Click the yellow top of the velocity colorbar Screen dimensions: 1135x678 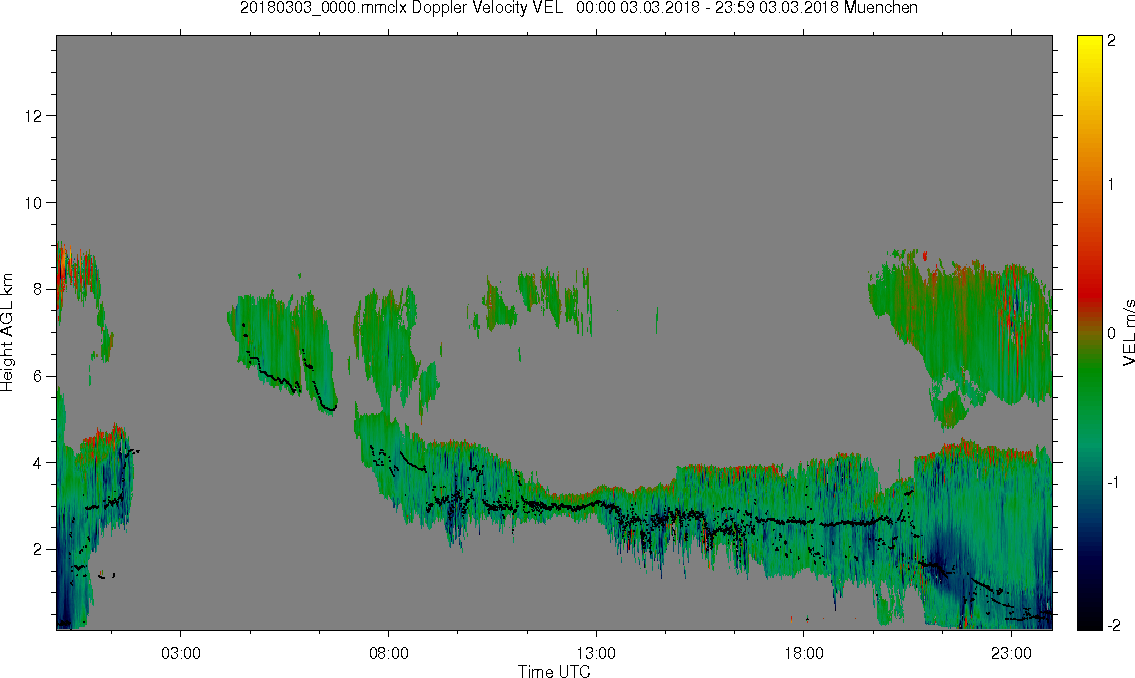pos(1089,45)
